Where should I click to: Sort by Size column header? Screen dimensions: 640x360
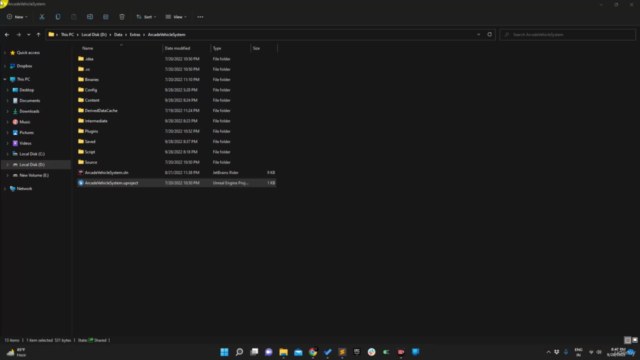click(x=256, y=48)
